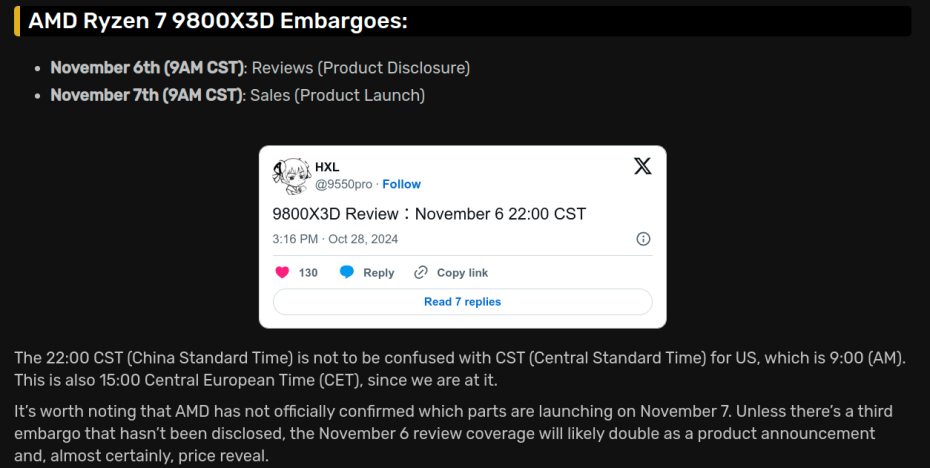Click the AMD Ryzen 7 9800X3D Embargoes heading

pos(218,21)
